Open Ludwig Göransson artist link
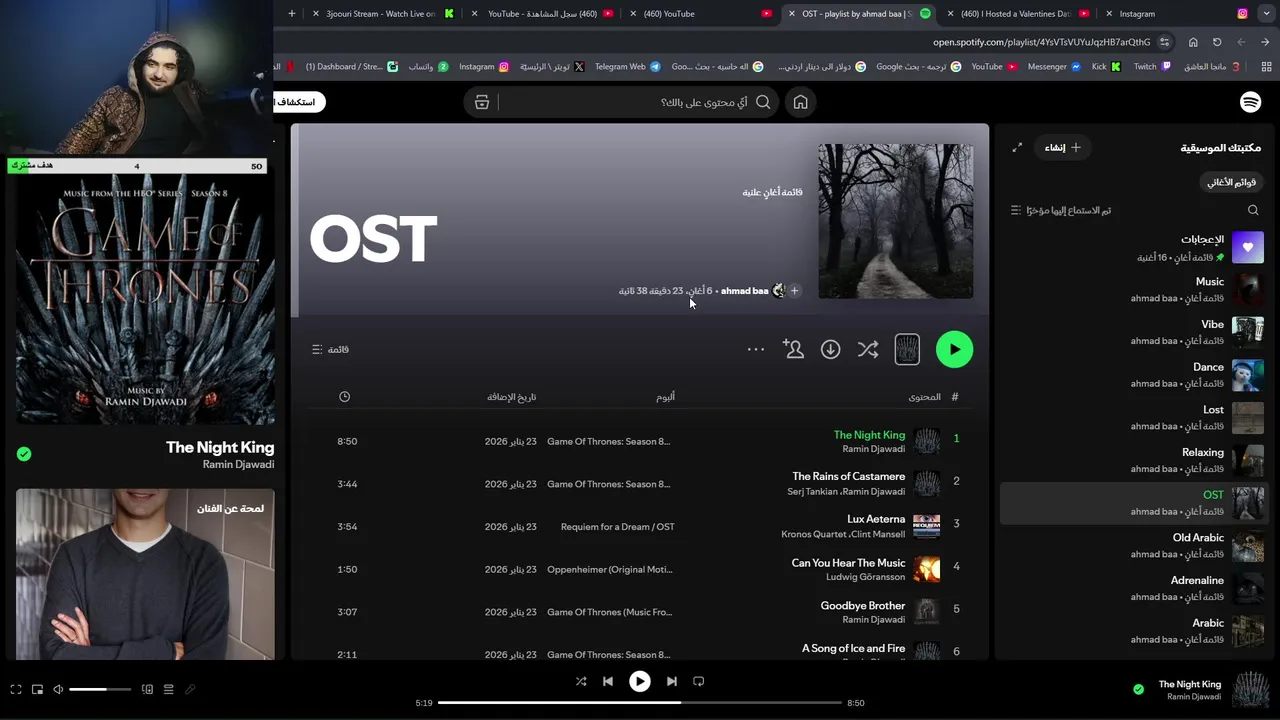Image resolution: width=1280 pixels, height=720 pixels. [865, 577]
